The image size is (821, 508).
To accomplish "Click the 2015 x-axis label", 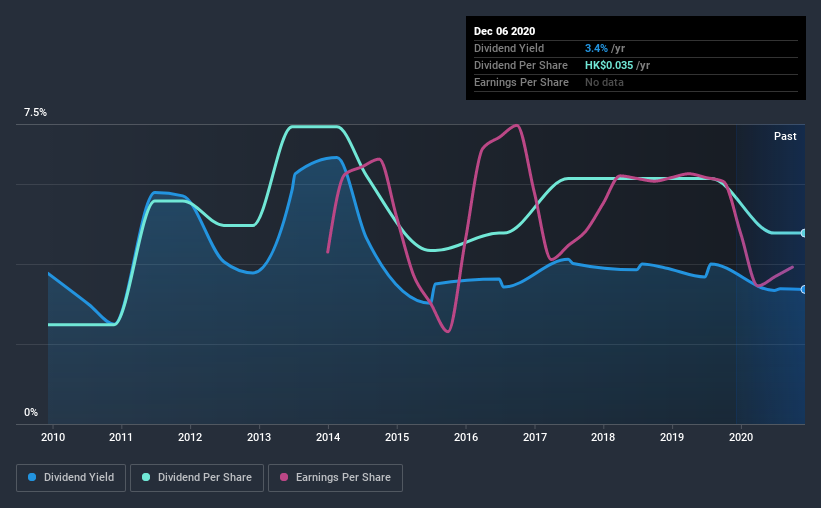I will 397,437.
